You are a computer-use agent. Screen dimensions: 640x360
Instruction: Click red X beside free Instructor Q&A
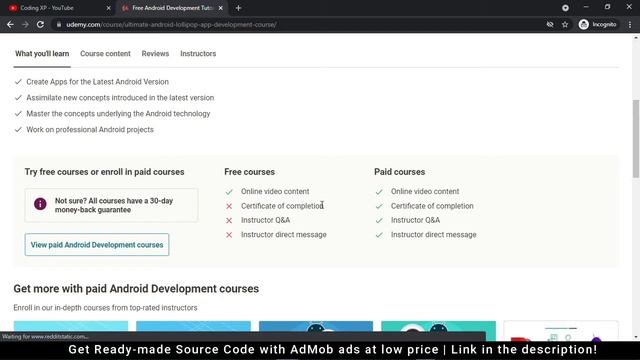click(x=229, y=220)
